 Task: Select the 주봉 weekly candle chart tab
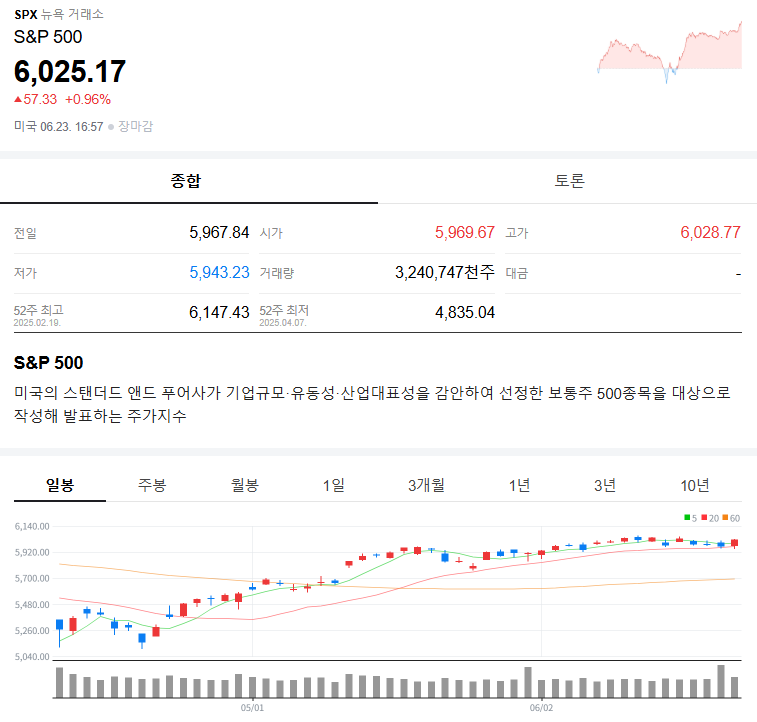pos(152,485)
